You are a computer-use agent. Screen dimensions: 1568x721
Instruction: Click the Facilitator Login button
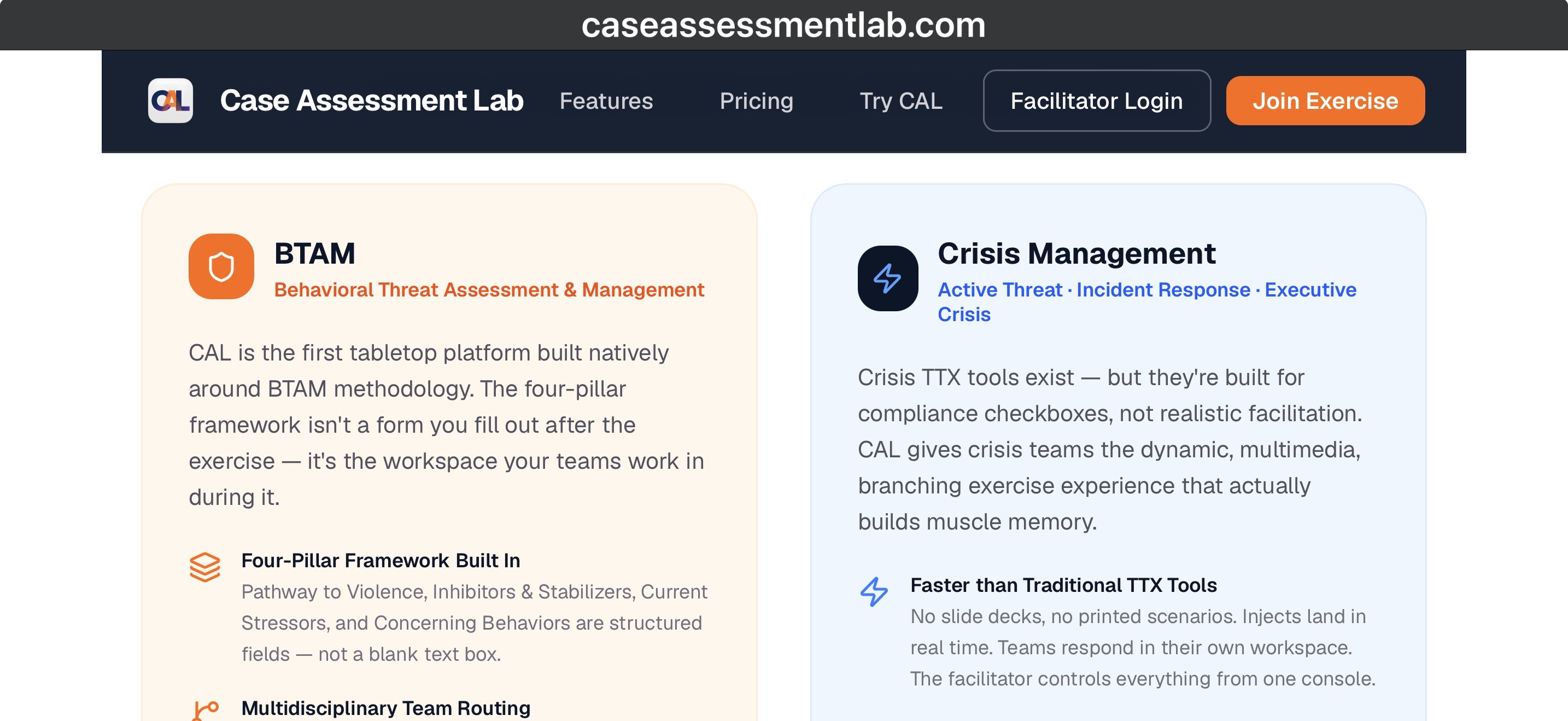[1096, 101]
